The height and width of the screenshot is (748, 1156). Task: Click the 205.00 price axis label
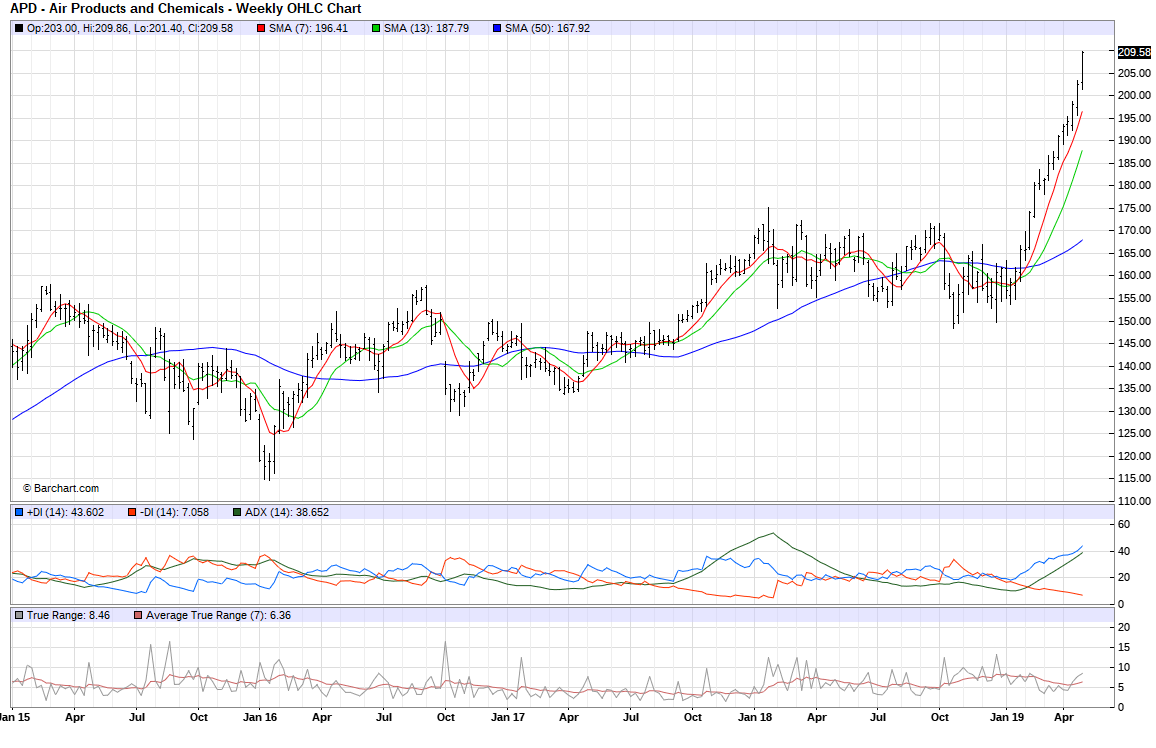(1134, 73)
